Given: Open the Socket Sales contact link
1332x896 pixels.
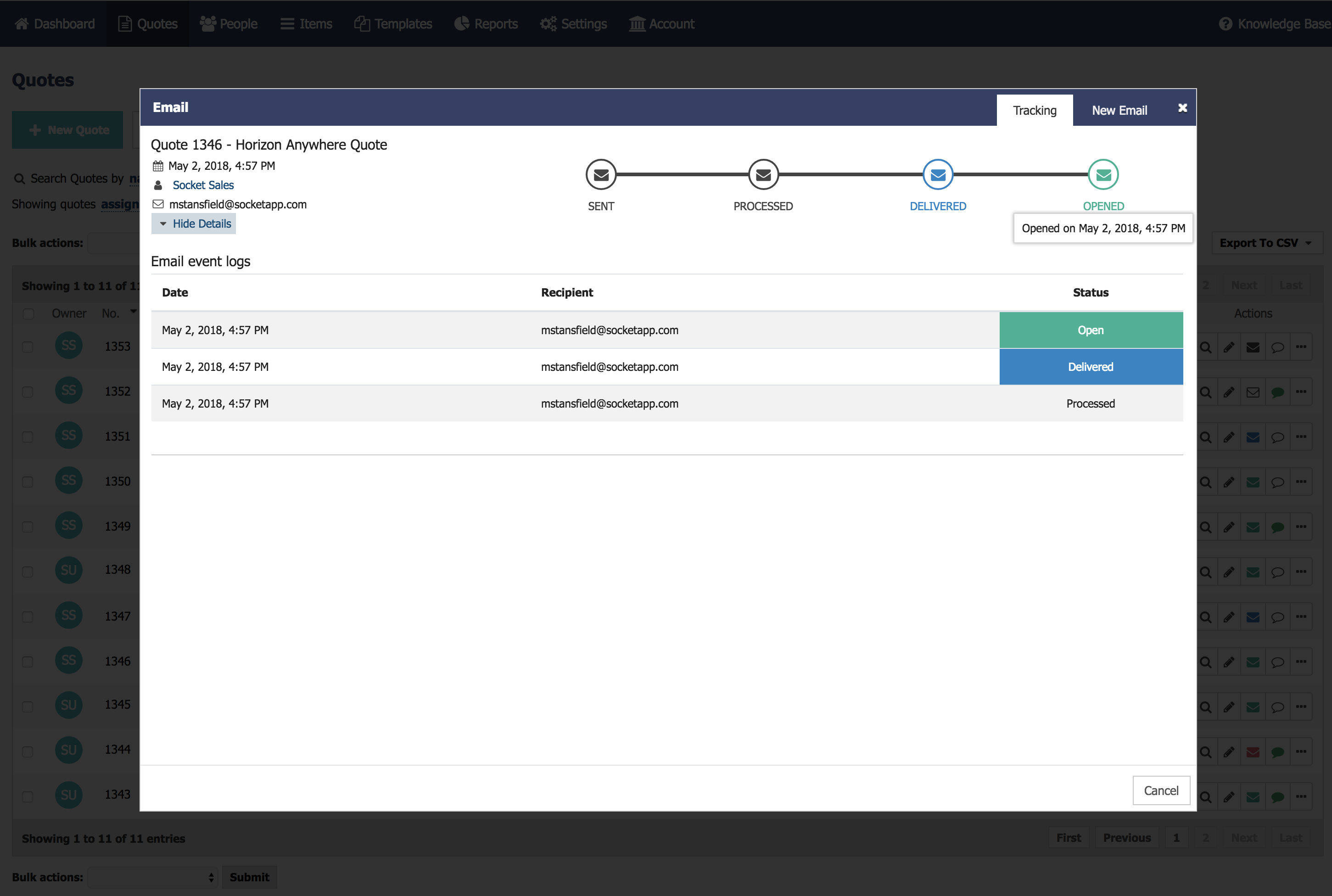Looking at the screenshot, I should (x=203, y=185).
